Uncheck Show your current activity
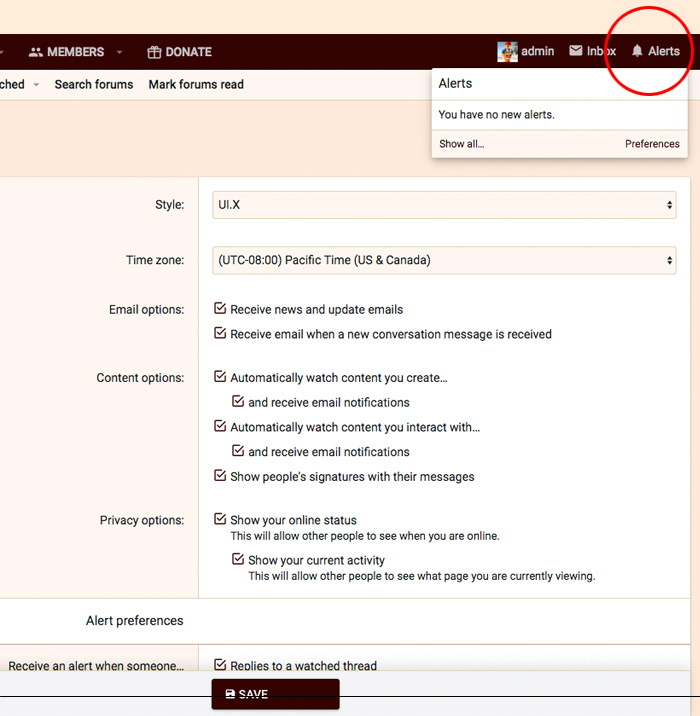 point(238,560)
